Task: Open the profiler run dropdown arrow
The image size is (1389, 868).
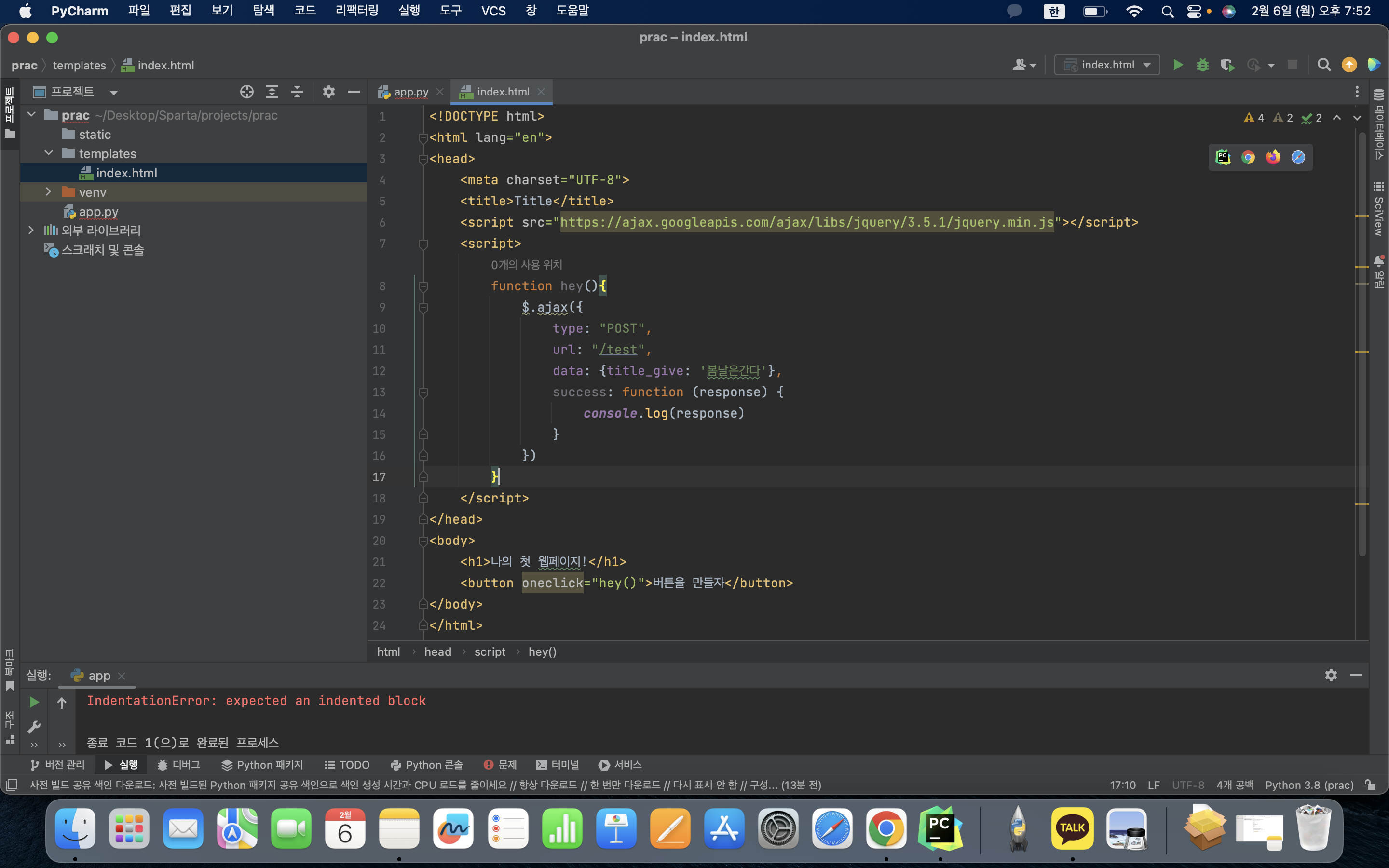Action: 1271,66
